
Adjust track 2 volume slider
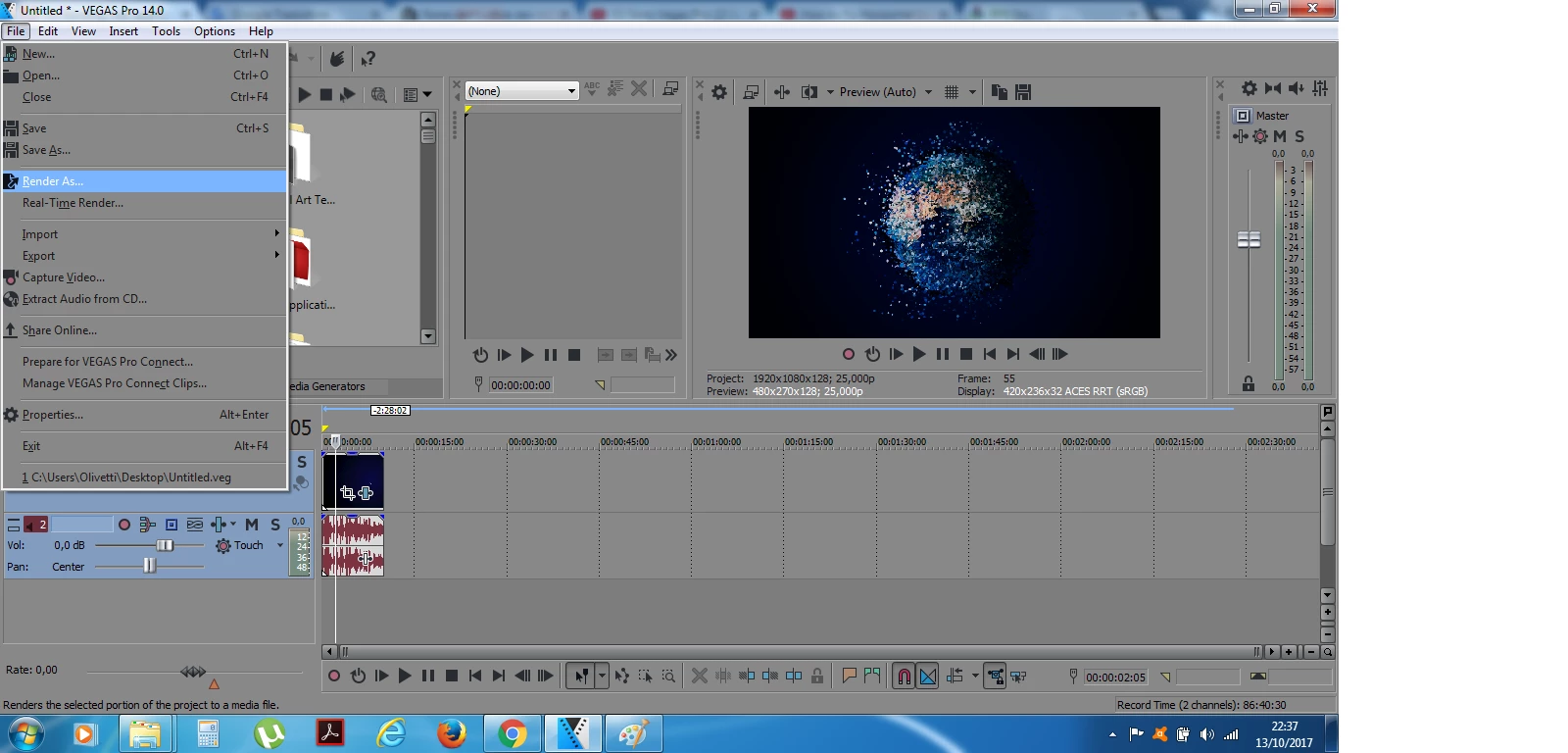[x=165, y=545]
